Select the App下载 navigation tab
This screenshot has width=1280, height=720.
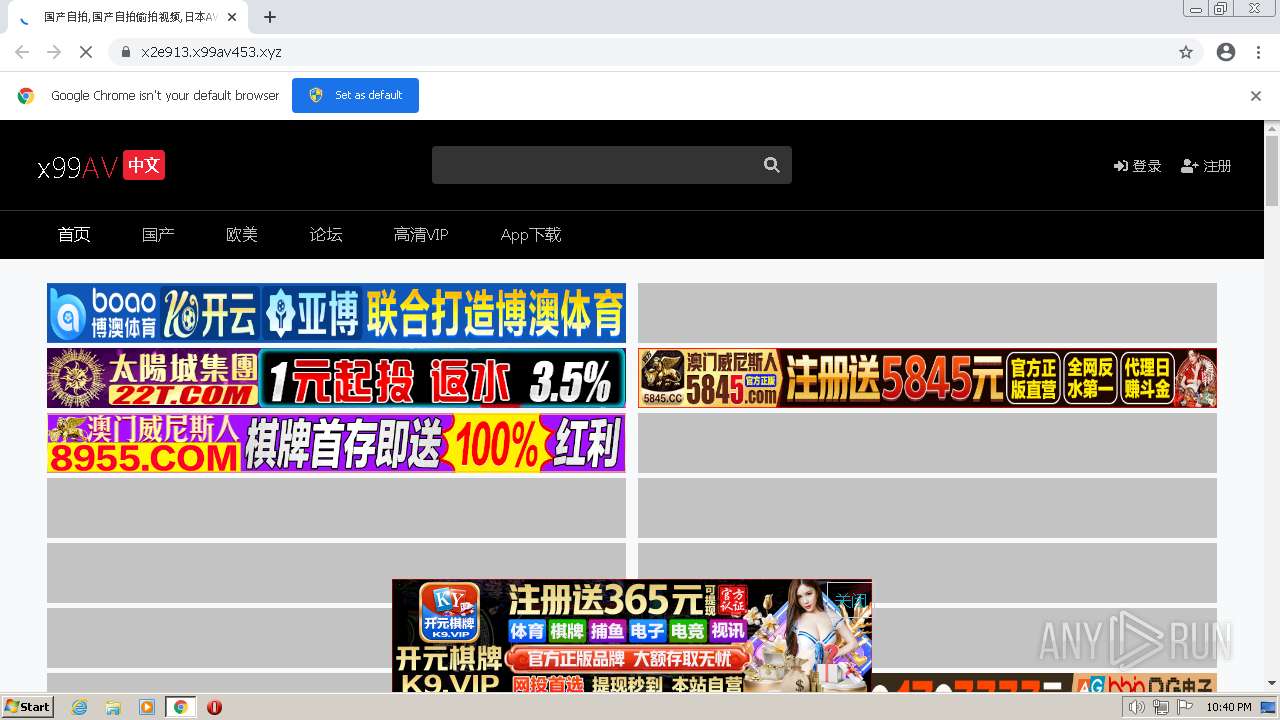click(531, 235)
